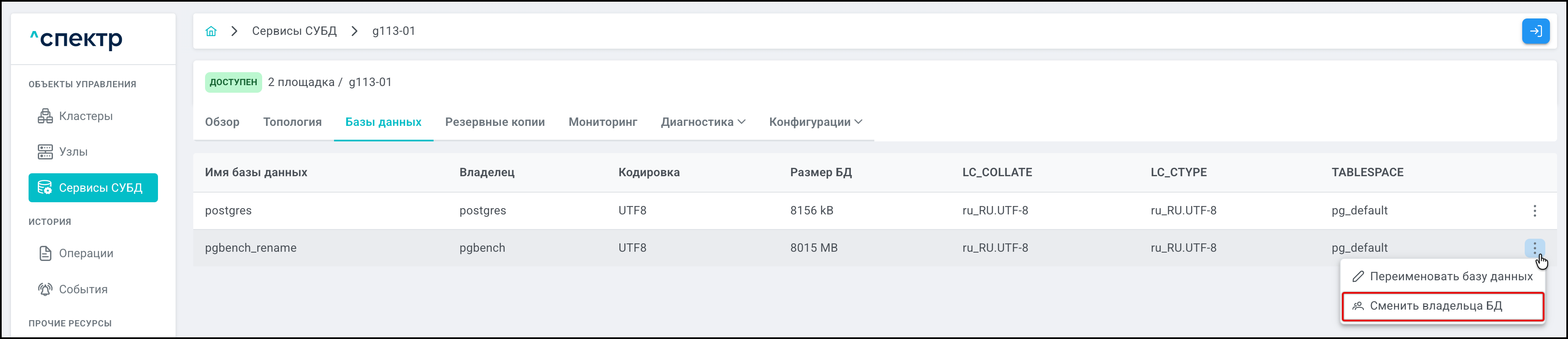Expand the Диагностика dropdown tab
This screenshot has height=339, width=1568.
703,122
